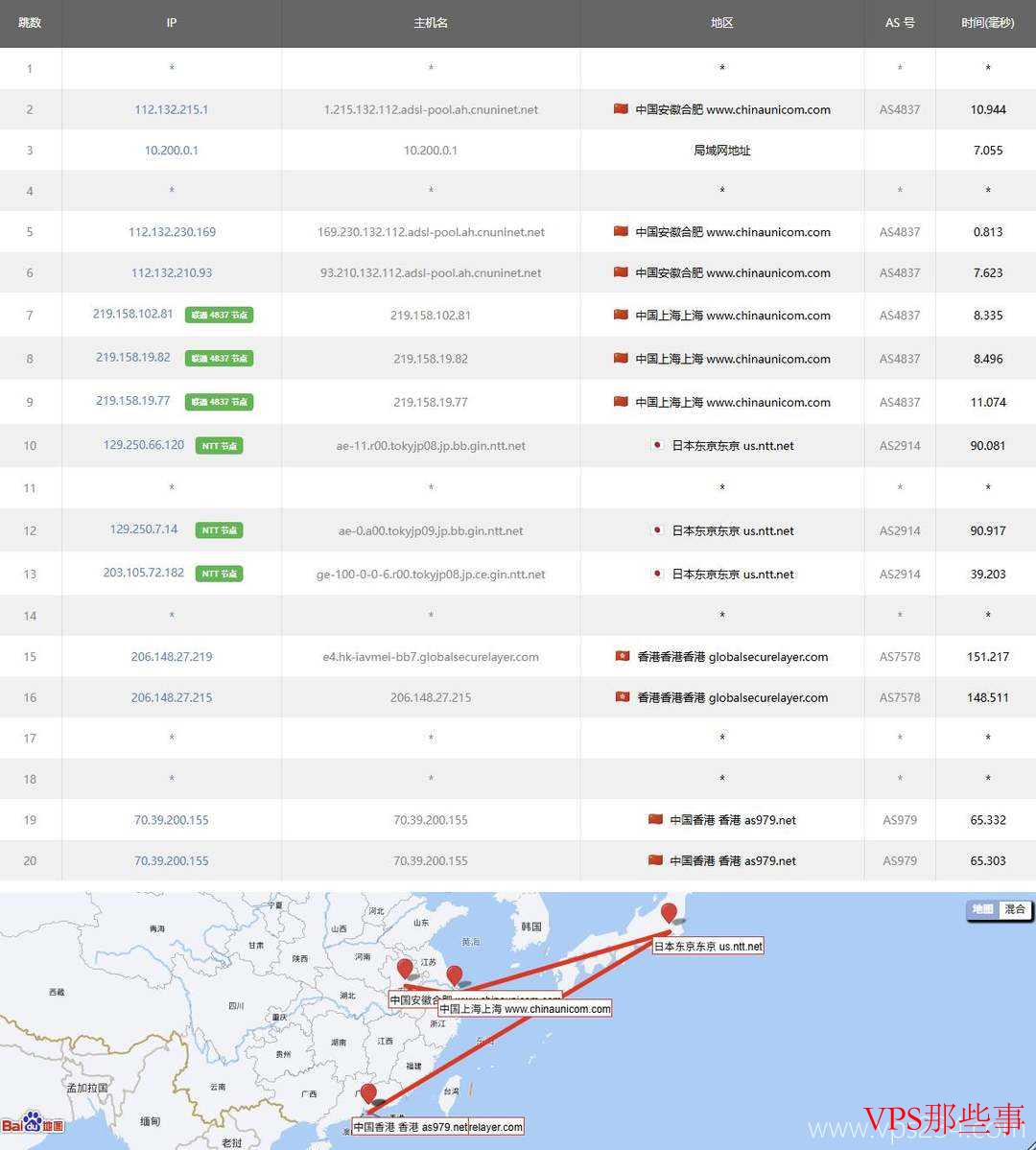Click the Hefei Anhui map pin marker
The width and height of the screenshot is (1036, 1150).
coord(404,969)
